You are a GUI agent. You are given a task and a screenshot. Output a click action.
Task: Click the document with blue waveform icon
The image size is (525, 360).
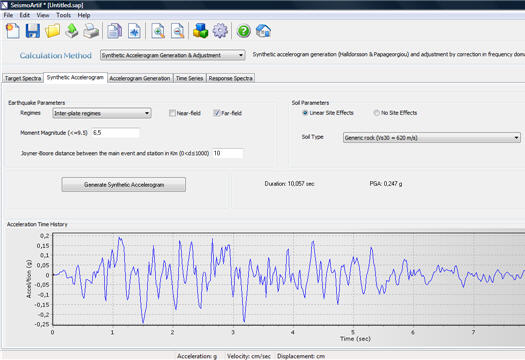134,31
